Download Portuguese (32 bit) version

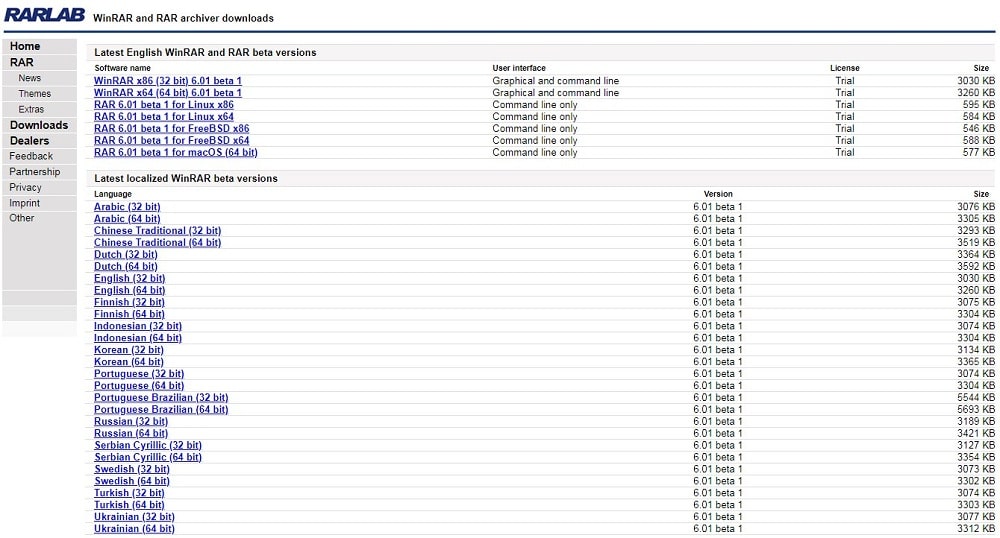coord(139,374)
